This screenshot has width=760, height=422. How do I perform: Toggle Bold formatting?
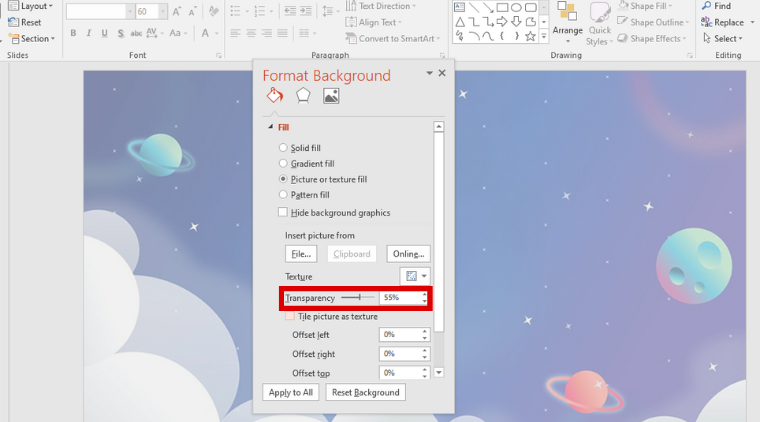[73, 33]
